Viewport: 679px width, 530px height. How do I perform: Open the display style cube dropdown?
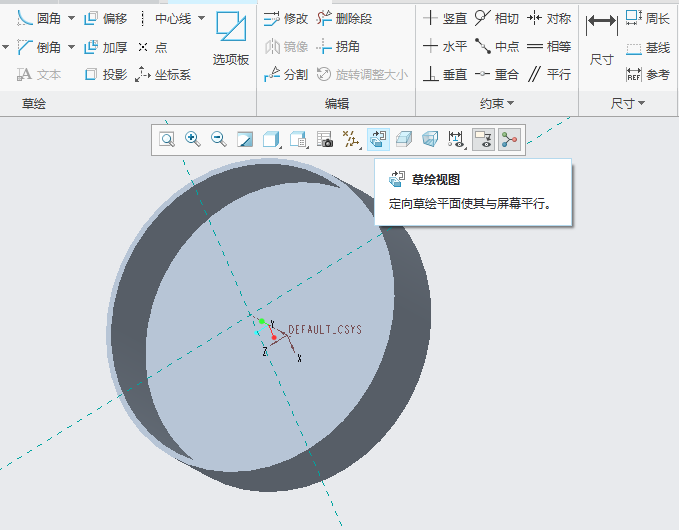272,139
